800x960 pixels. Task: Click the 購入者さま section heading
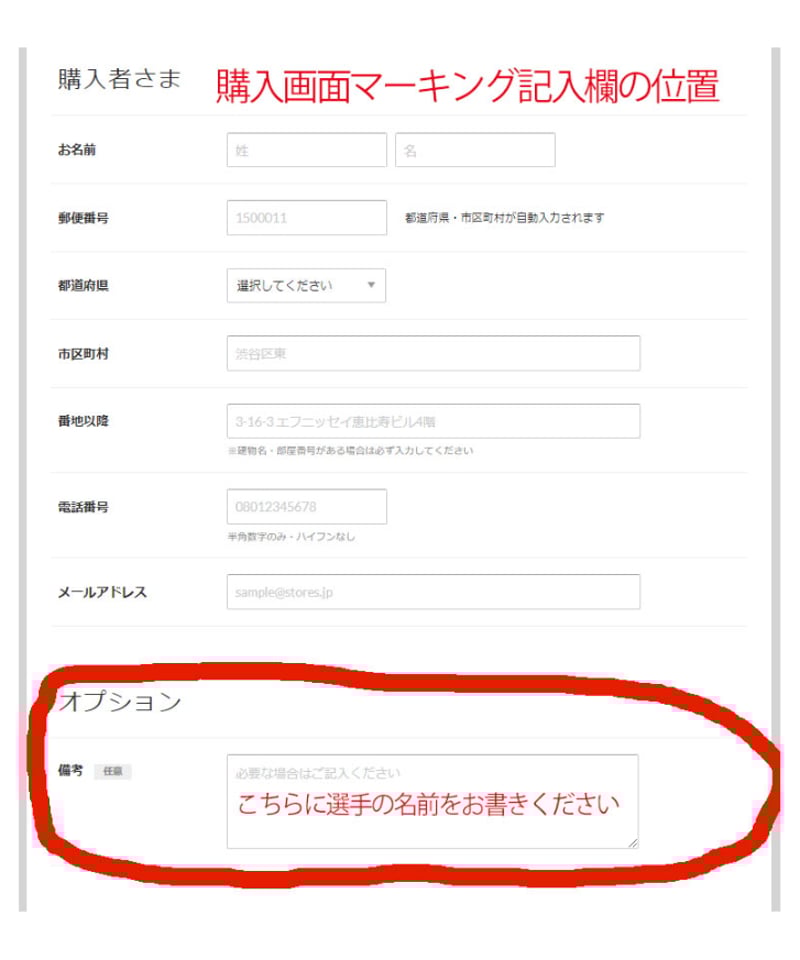click(x=120, y=80)
